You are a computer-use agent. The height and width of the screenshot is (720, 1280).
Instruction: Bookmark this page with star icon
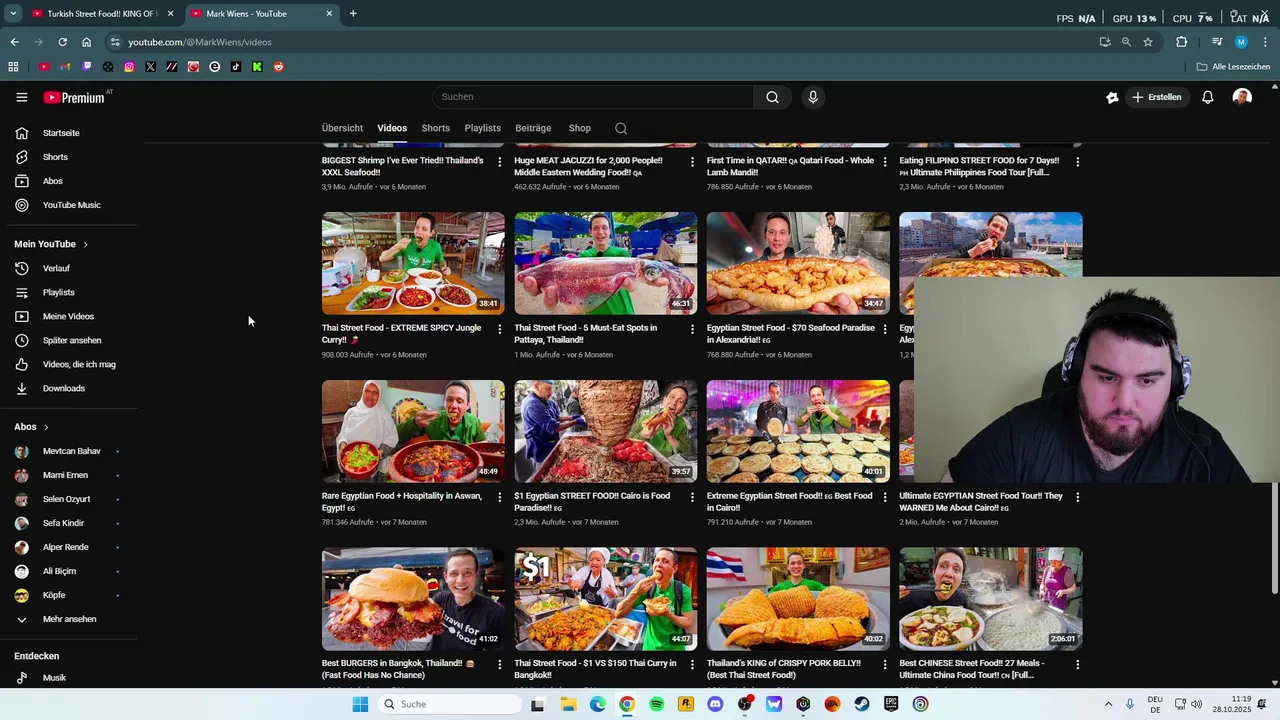(x=1148, y=42)
